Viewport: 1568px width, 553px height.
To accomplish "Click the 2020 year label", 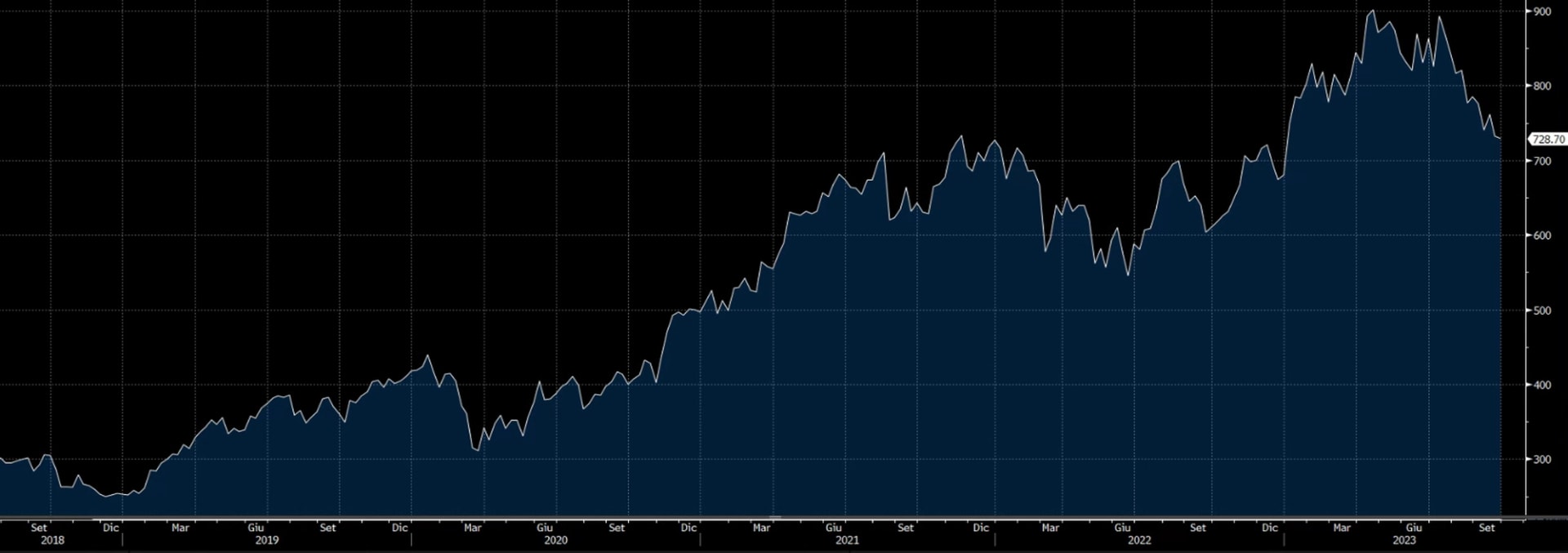I will [555, 540].
